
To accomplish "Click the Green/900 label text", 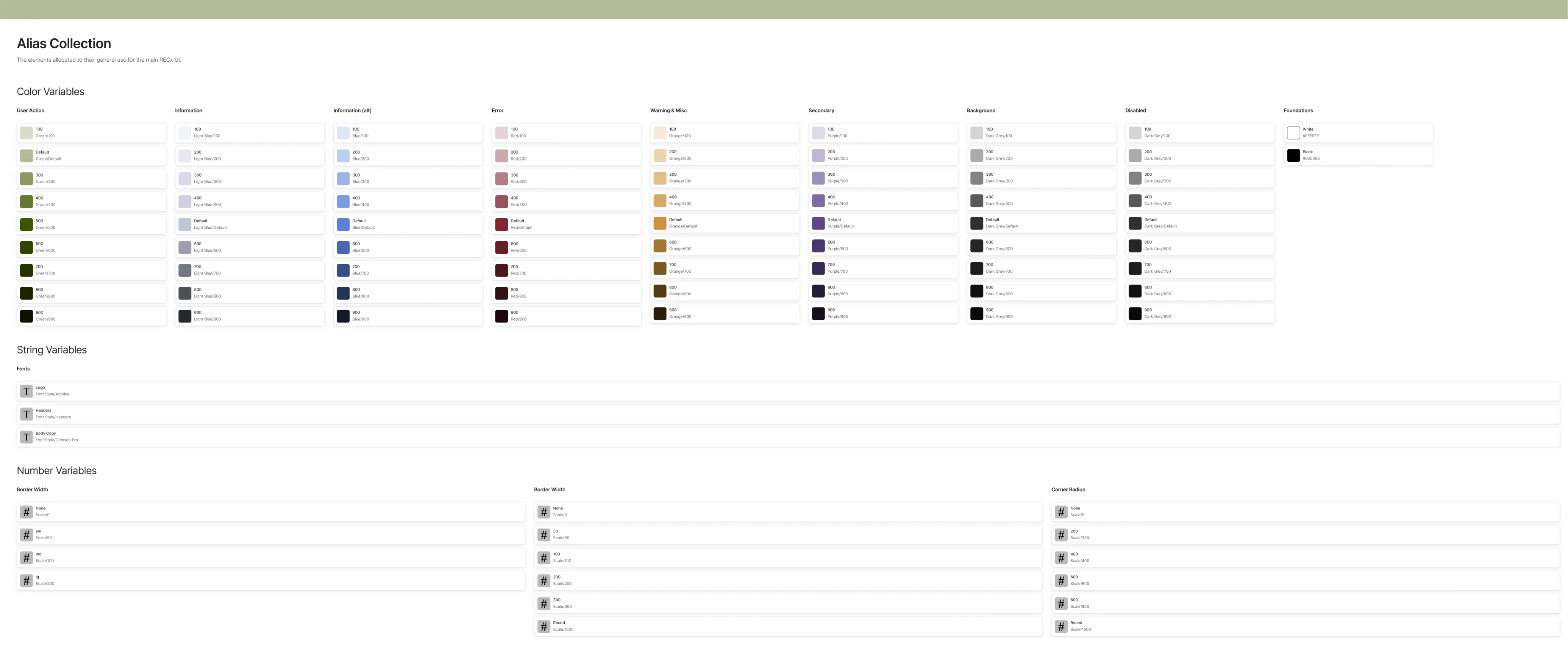I will point(46,319).
